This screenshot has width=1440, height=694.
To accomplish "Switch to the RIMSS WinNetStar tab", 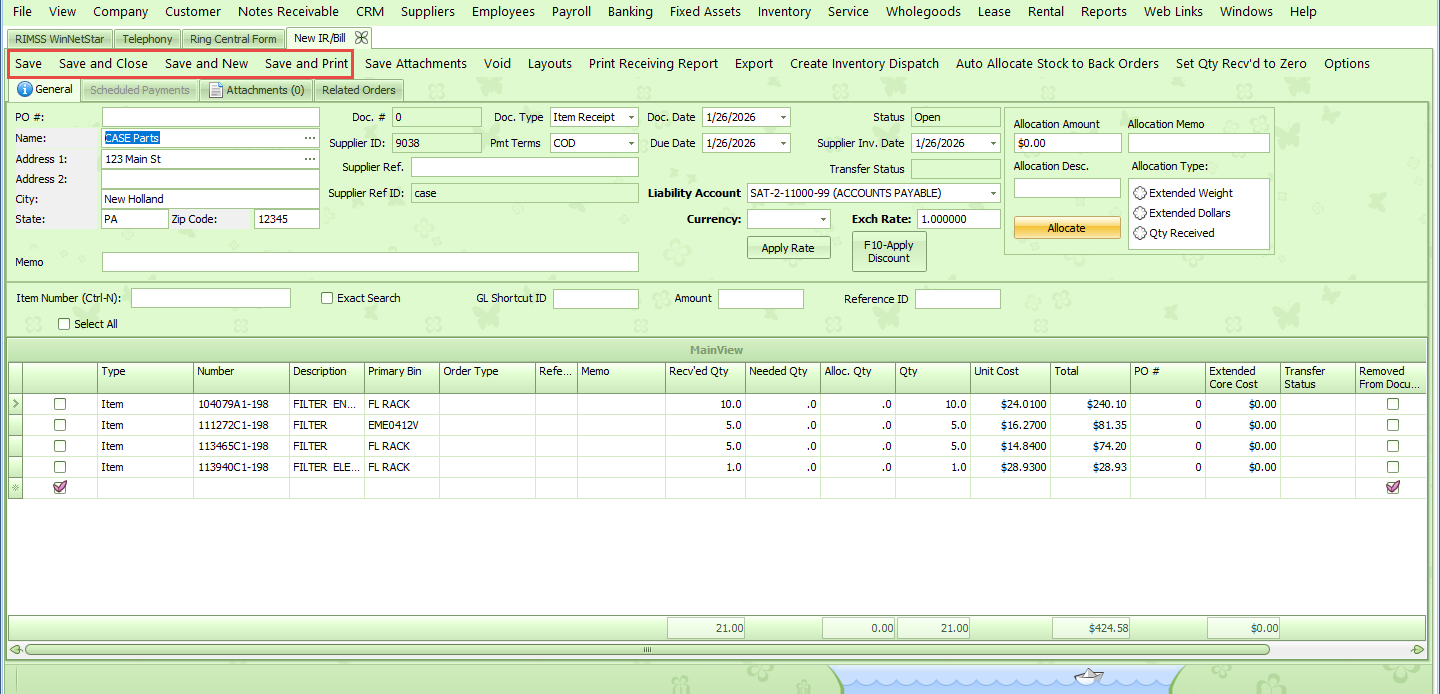I will coord(59,39).
